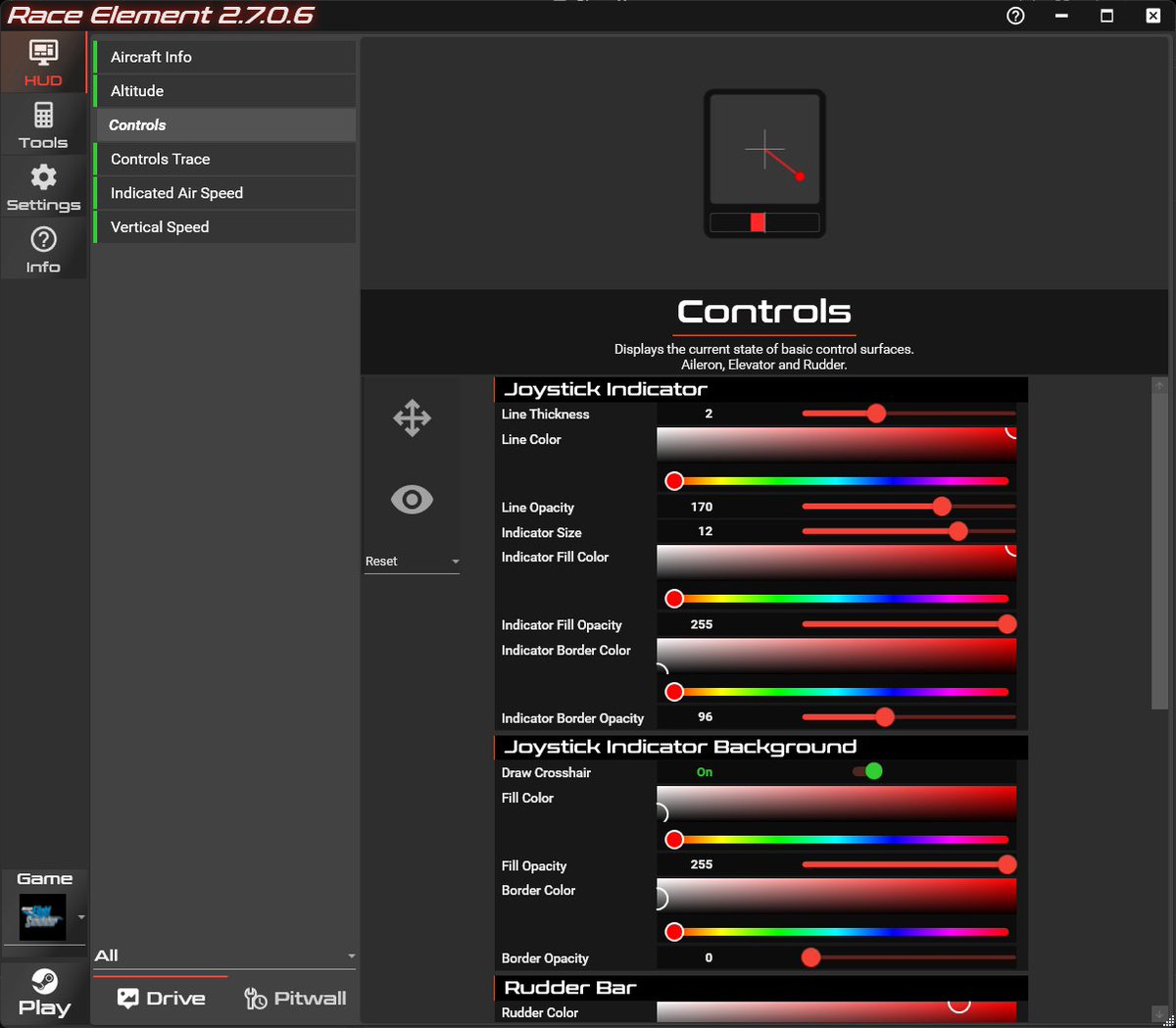Click the Steam Play button
This screenshot has height=1028, width=1176.
[44, 993]
